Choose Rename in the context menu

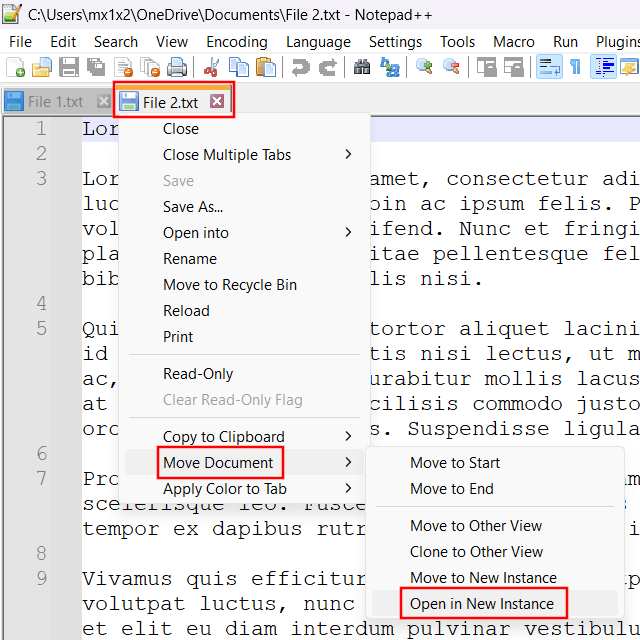(244, 259)
